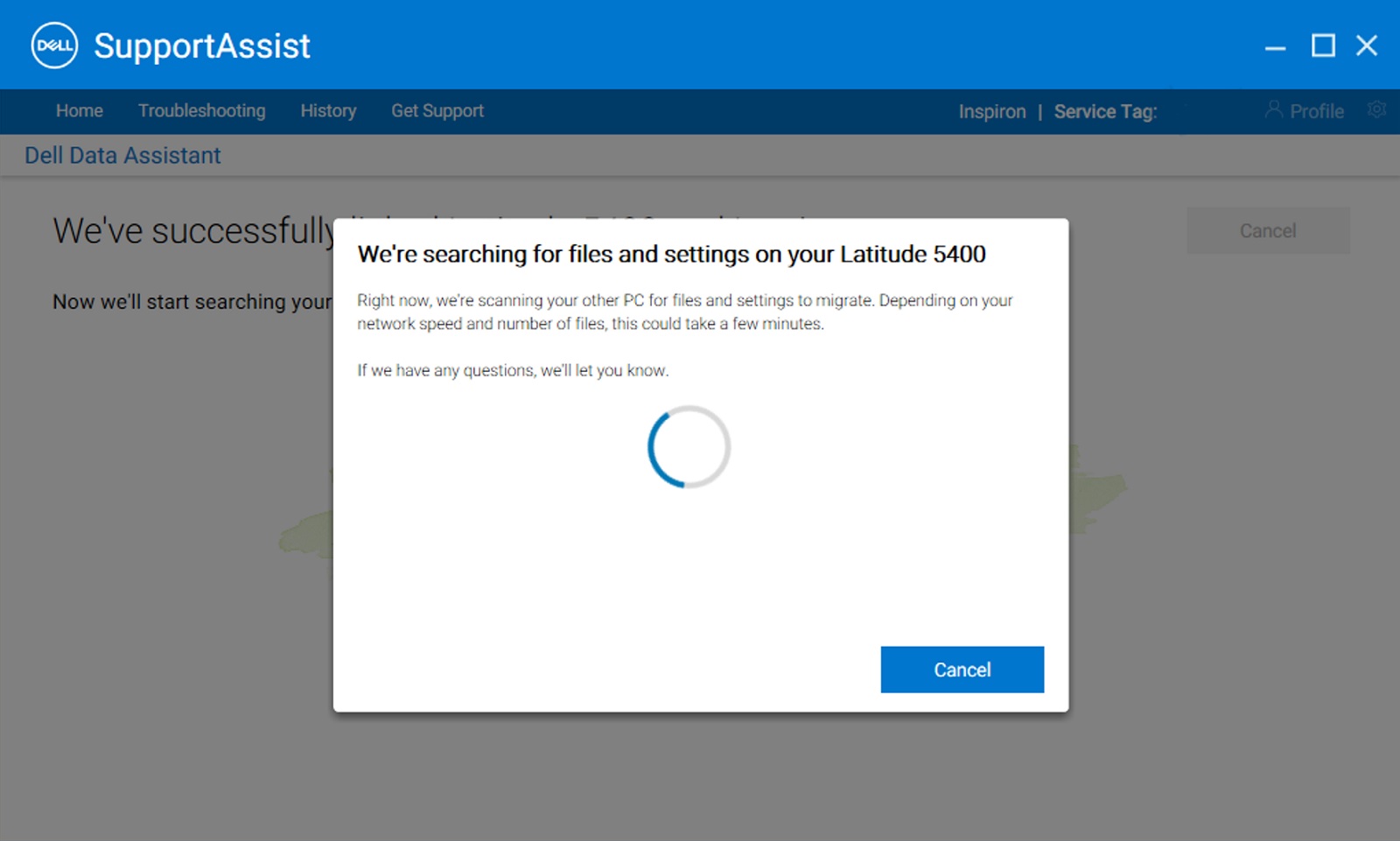This screenshot has height=841, width=1400.
Task: Cancel the file search in the dialog
Action: click(962, 669)
